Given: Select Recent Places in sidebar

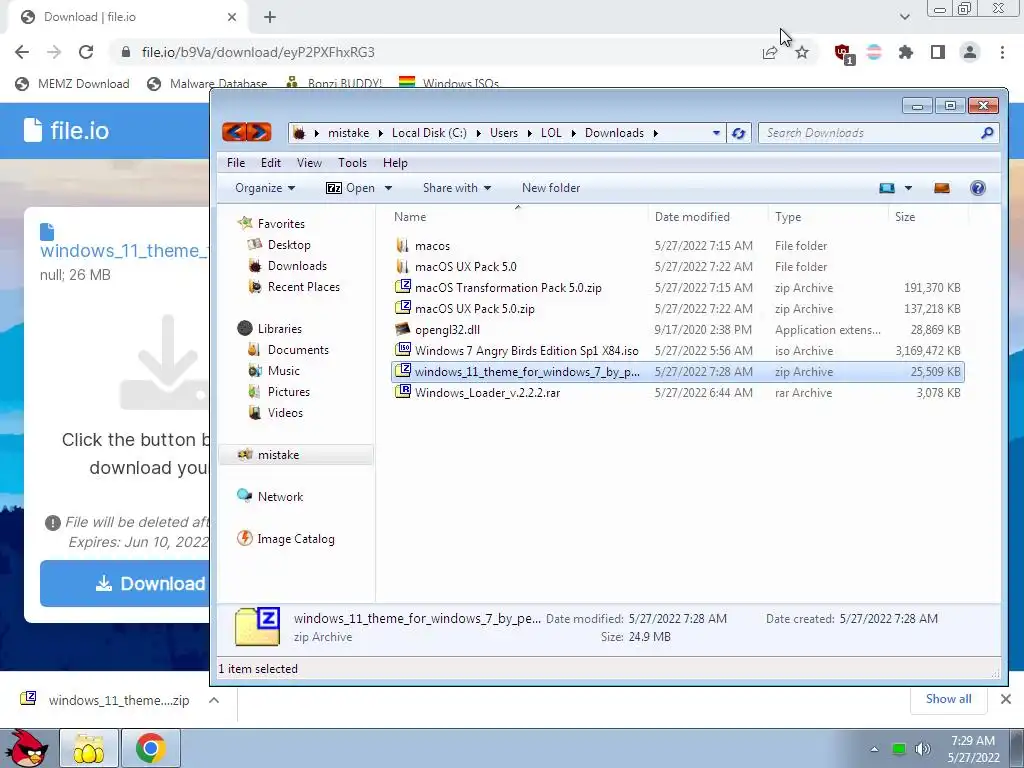Looking at the screenshot, I should click(294, 287).
